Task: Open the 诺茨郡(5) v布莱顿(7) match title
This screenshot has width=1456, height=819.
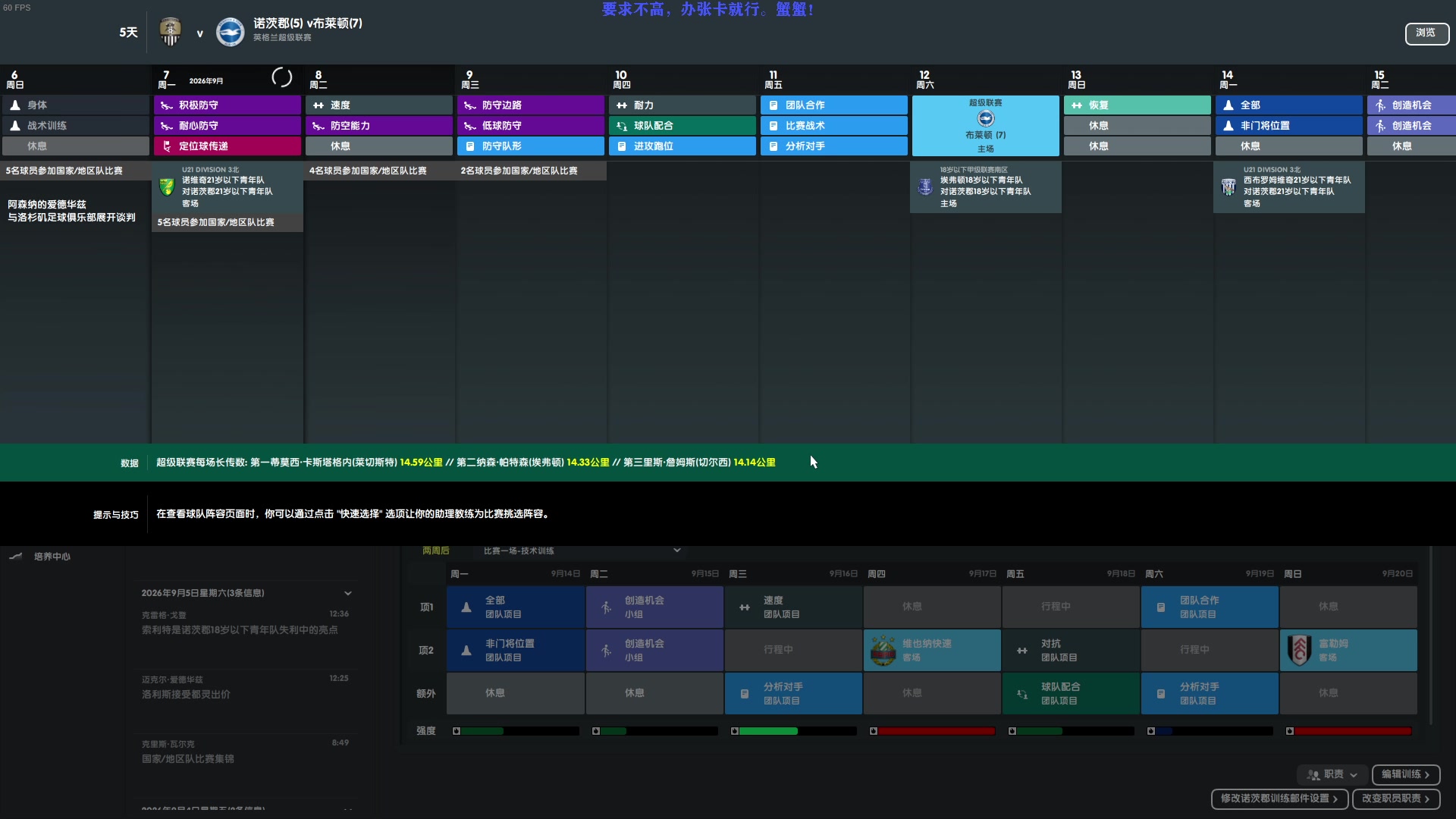Action: (307, 24)
